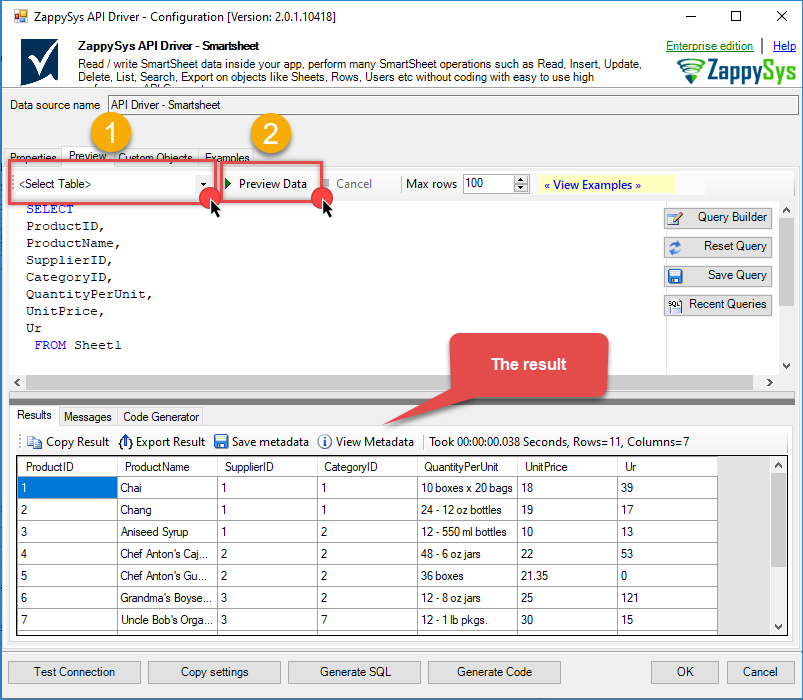The width and height of the screenshot is (803, 700).
Task: Open the Enterprise edition link
Action: (709, 46)
